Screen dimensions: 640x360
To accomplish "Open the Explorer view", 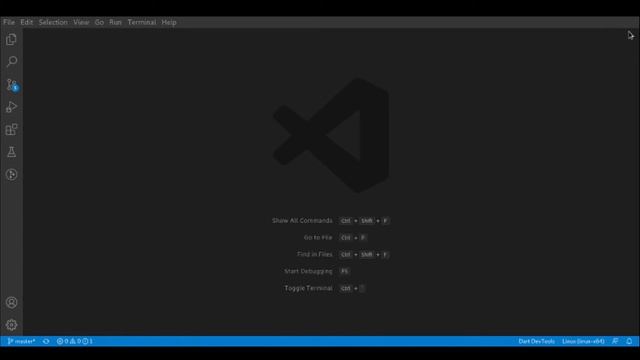I will click(x=11, y=40).
